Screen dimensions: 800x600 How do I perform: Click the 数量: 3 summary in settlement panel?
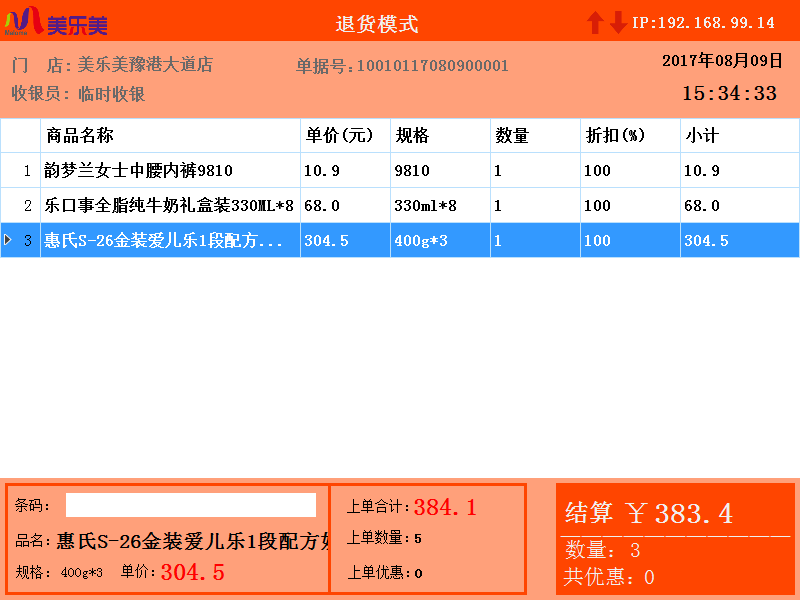(602, 550)
